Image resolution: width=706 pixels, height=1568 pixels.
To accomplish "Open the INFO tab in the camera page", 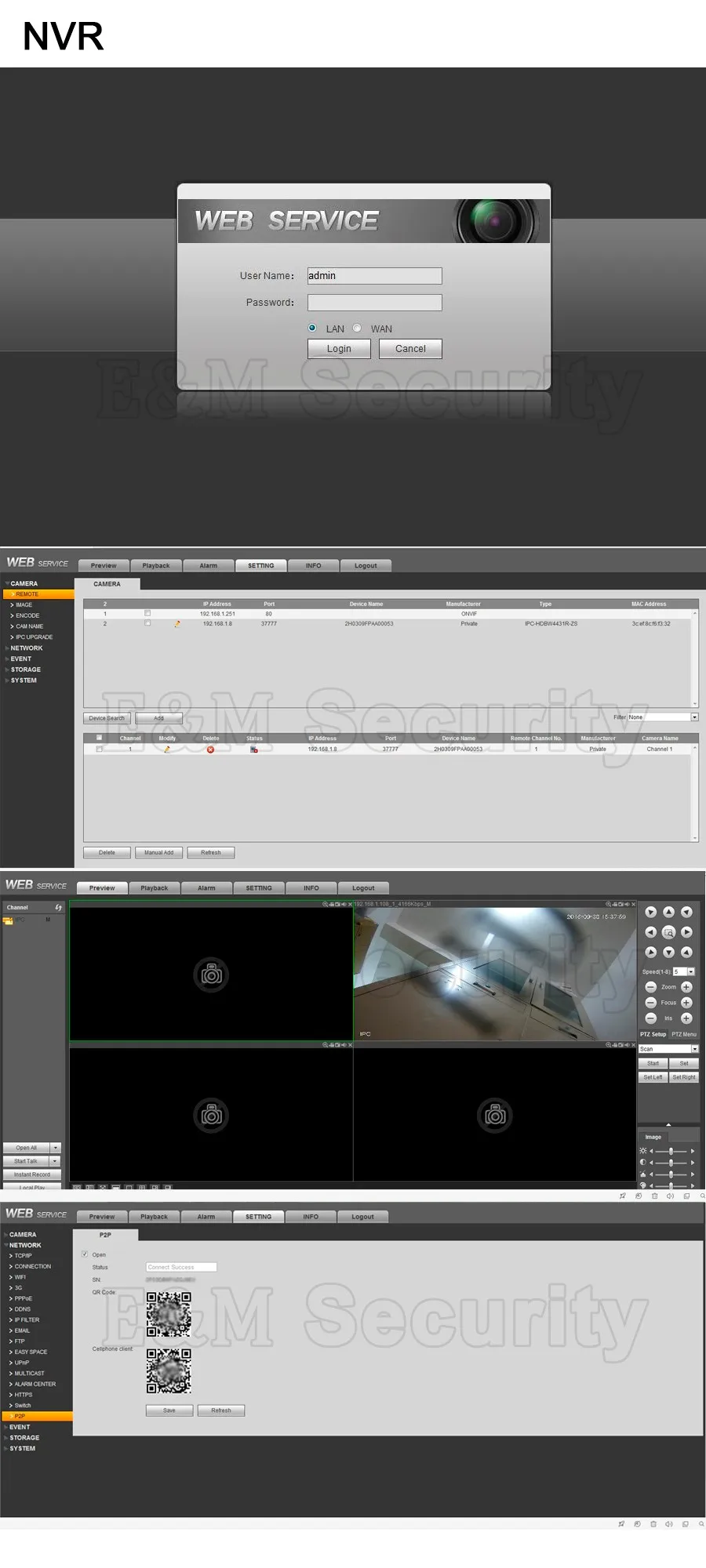I will pos(314,565).
